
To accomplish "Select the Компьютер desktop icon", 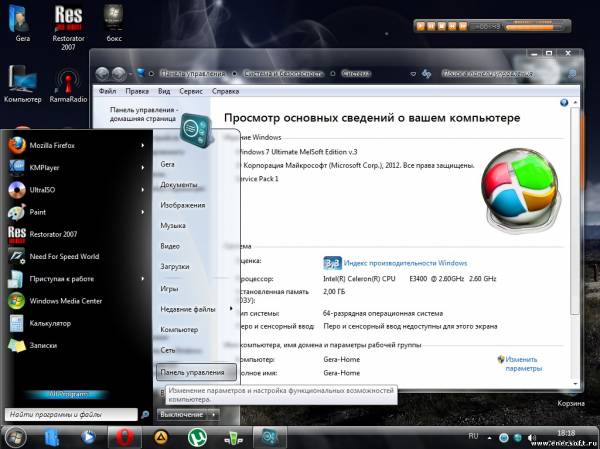I will coord(22,84).
